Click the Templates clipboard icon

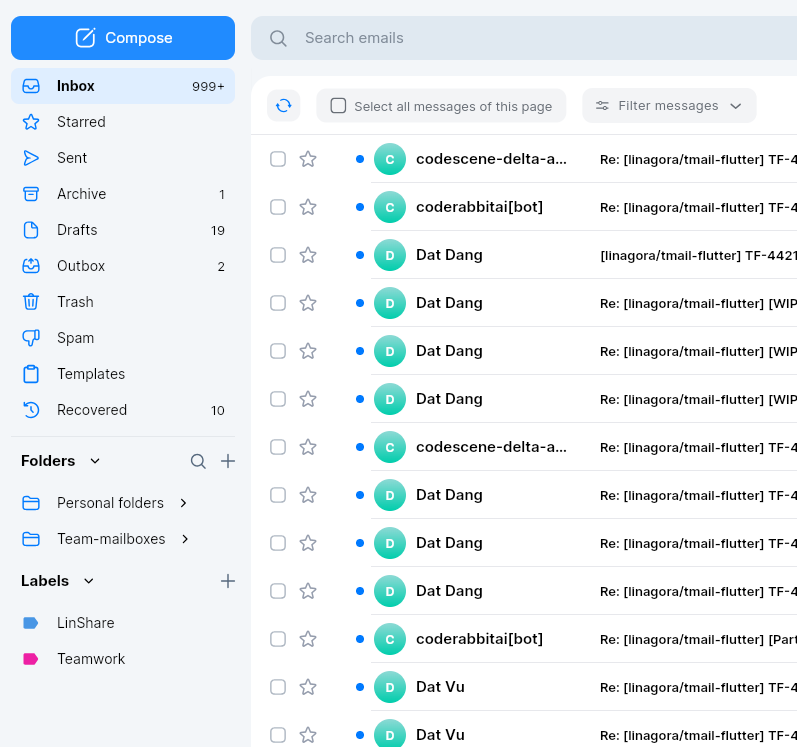[x=31, y=374]
